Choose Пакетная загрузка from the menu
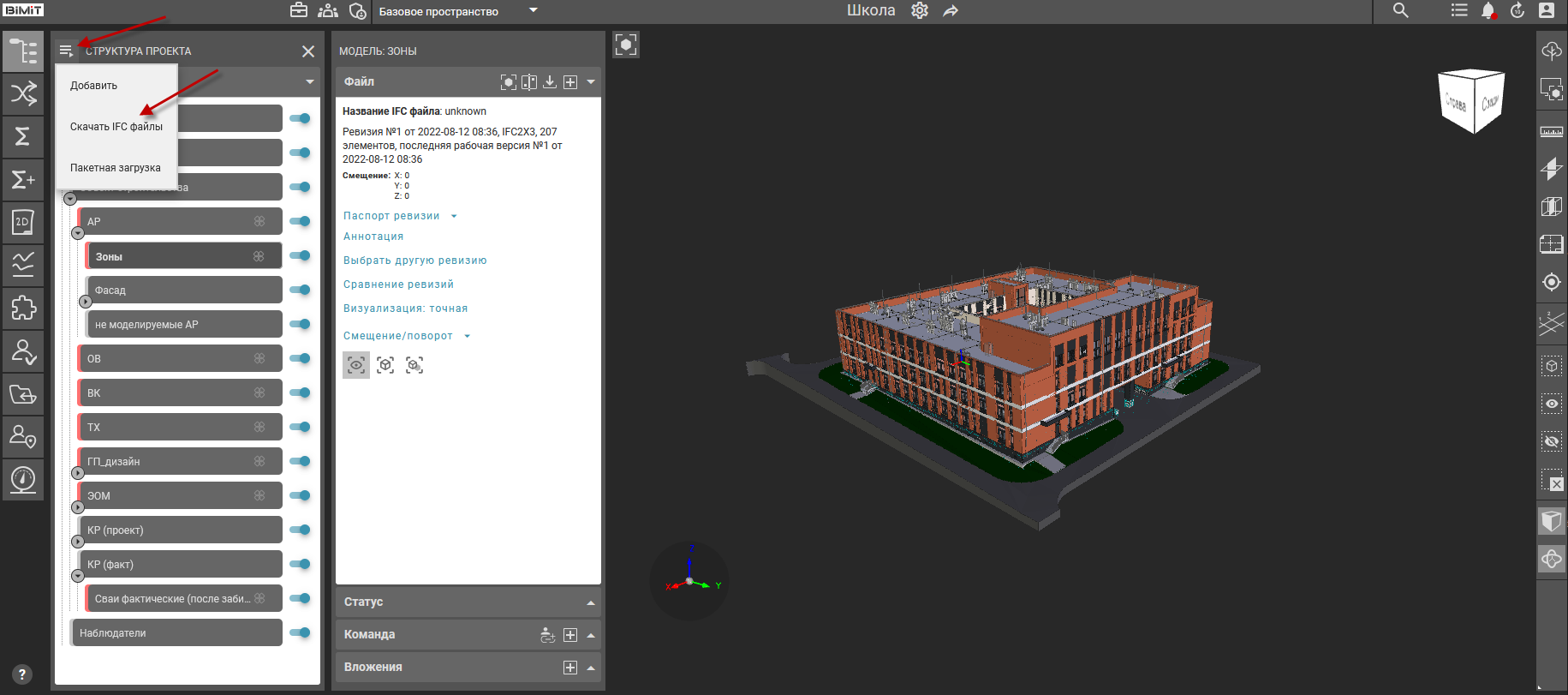The height and width of the screenshot is (695, 1568). [x=116, y=168]
